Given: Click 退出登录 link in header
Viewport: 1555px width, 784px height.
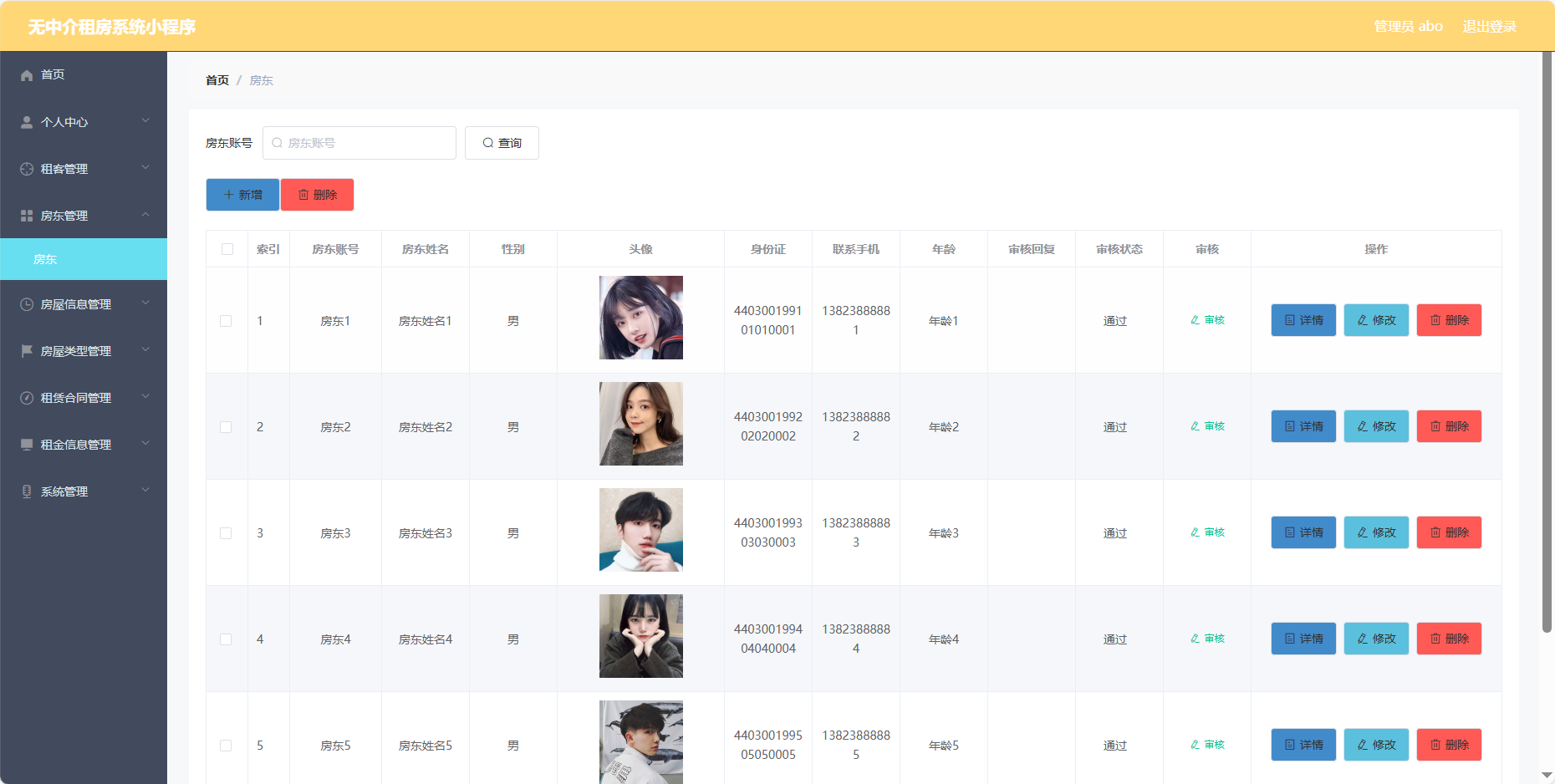Looking at the screenshot, I should point(1489,27).
